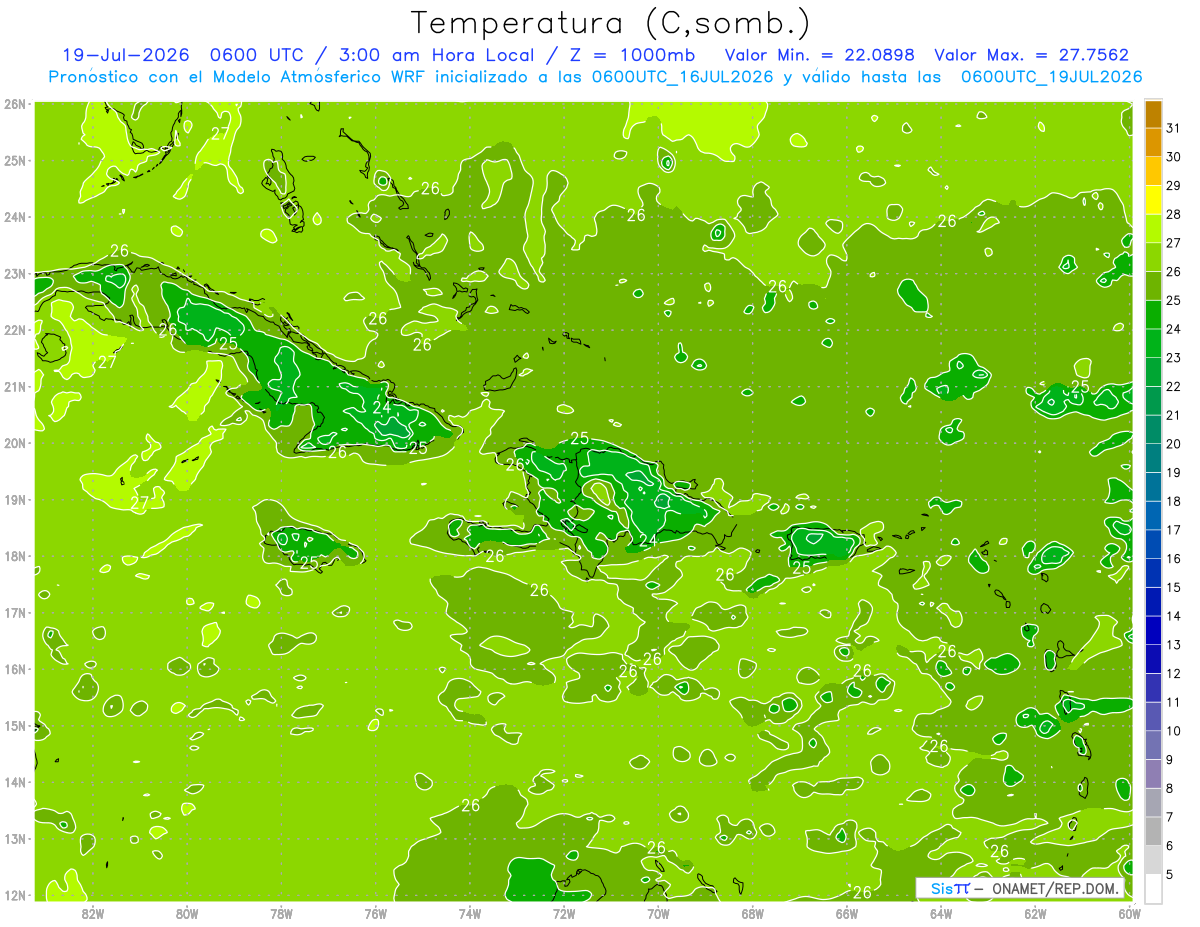Click the "0600UTC_19JUL2026" valid time

(1051, 77)
